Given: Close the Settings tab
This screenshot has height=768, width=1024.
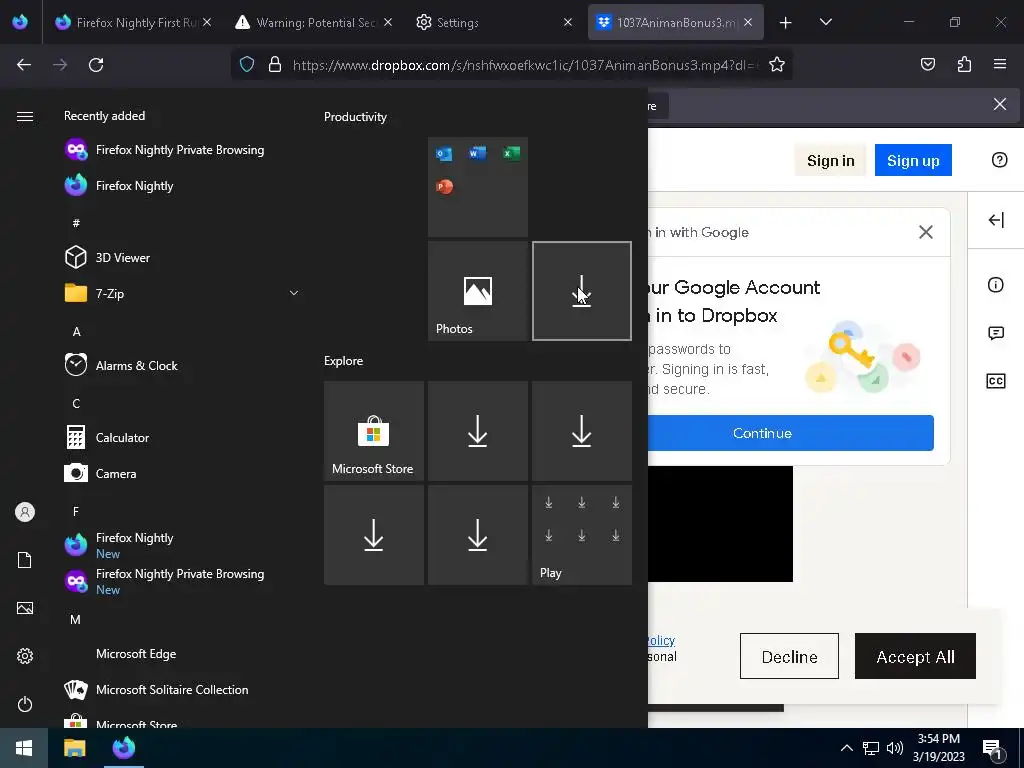Looking at the screenshot, I should coord(568,22).
